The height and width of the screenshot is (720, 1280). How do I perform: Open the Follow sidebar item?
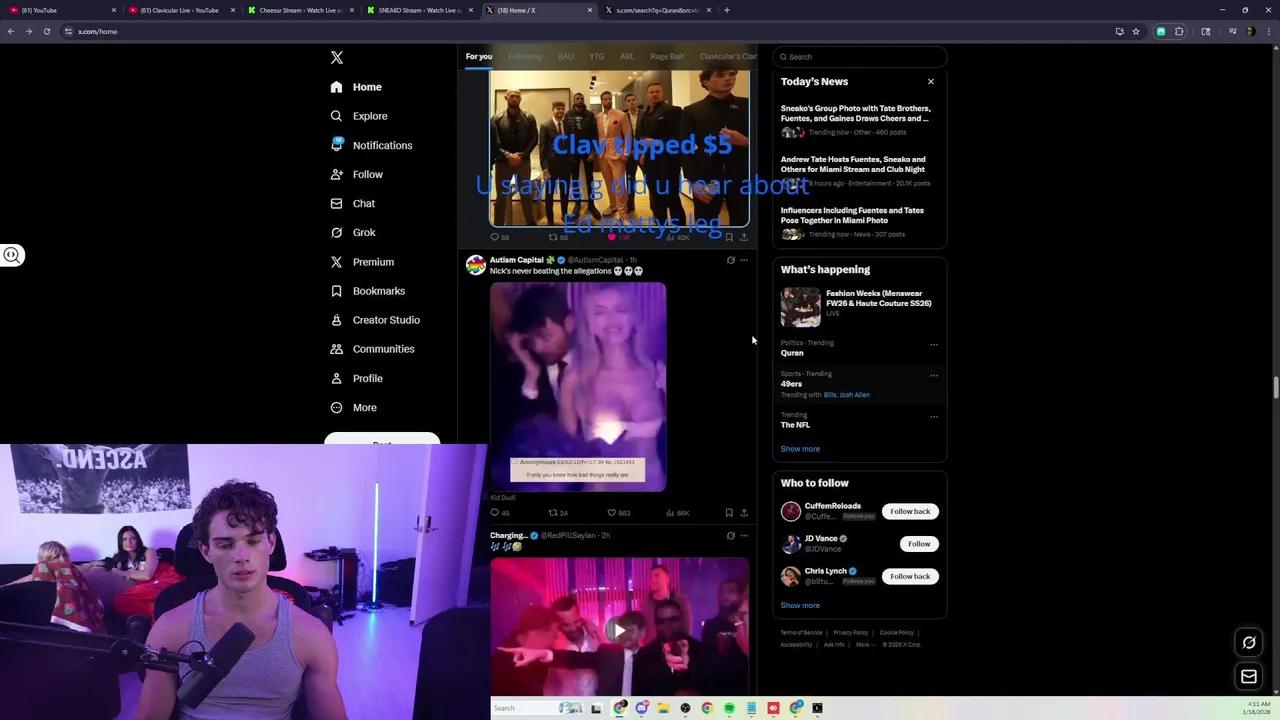(x=356, y=174)
